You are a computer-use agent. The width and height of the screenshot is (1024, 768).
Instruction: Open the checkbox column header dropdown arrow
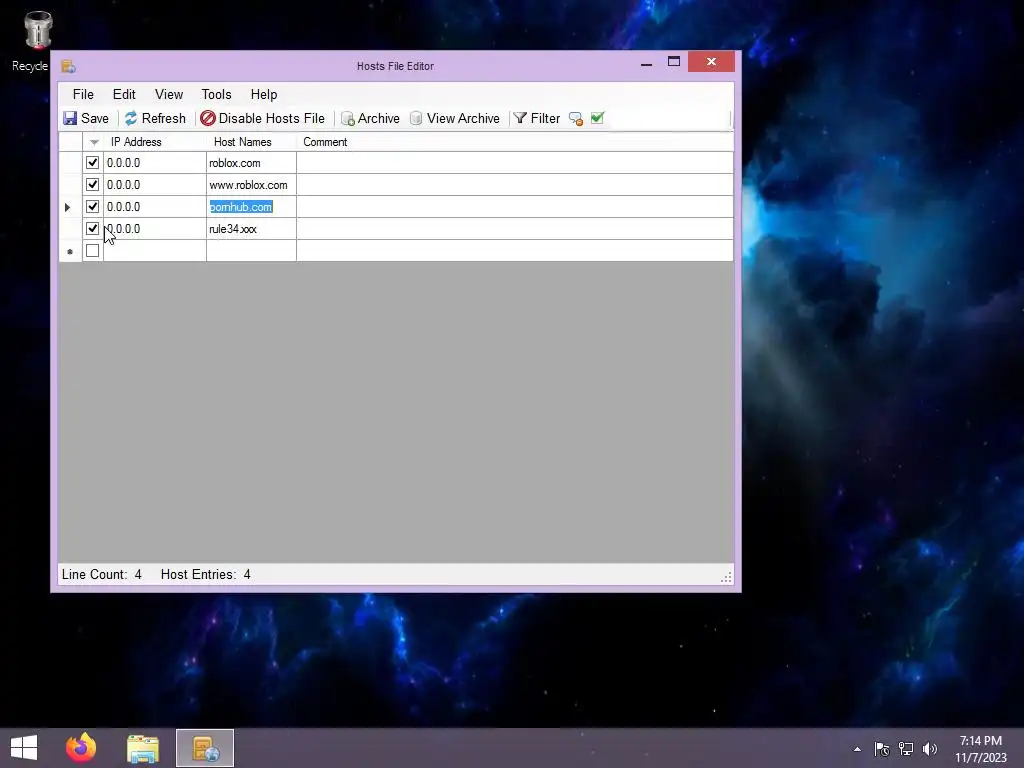coord(93,142)
